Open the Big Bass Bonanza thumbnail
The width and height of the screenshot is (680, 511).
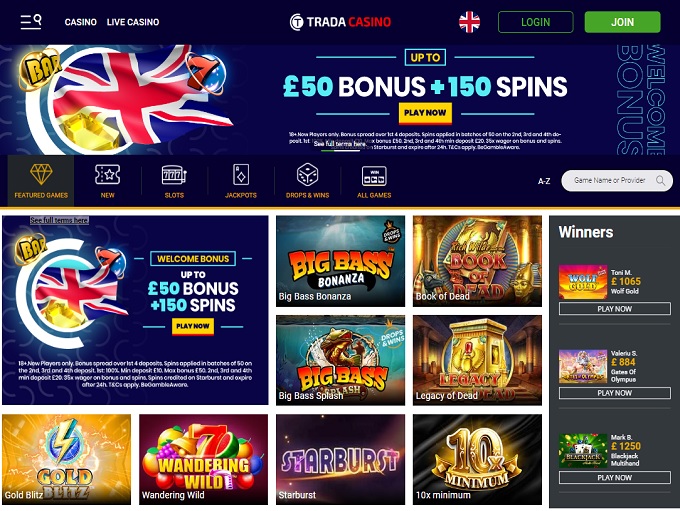coord(340,261)
